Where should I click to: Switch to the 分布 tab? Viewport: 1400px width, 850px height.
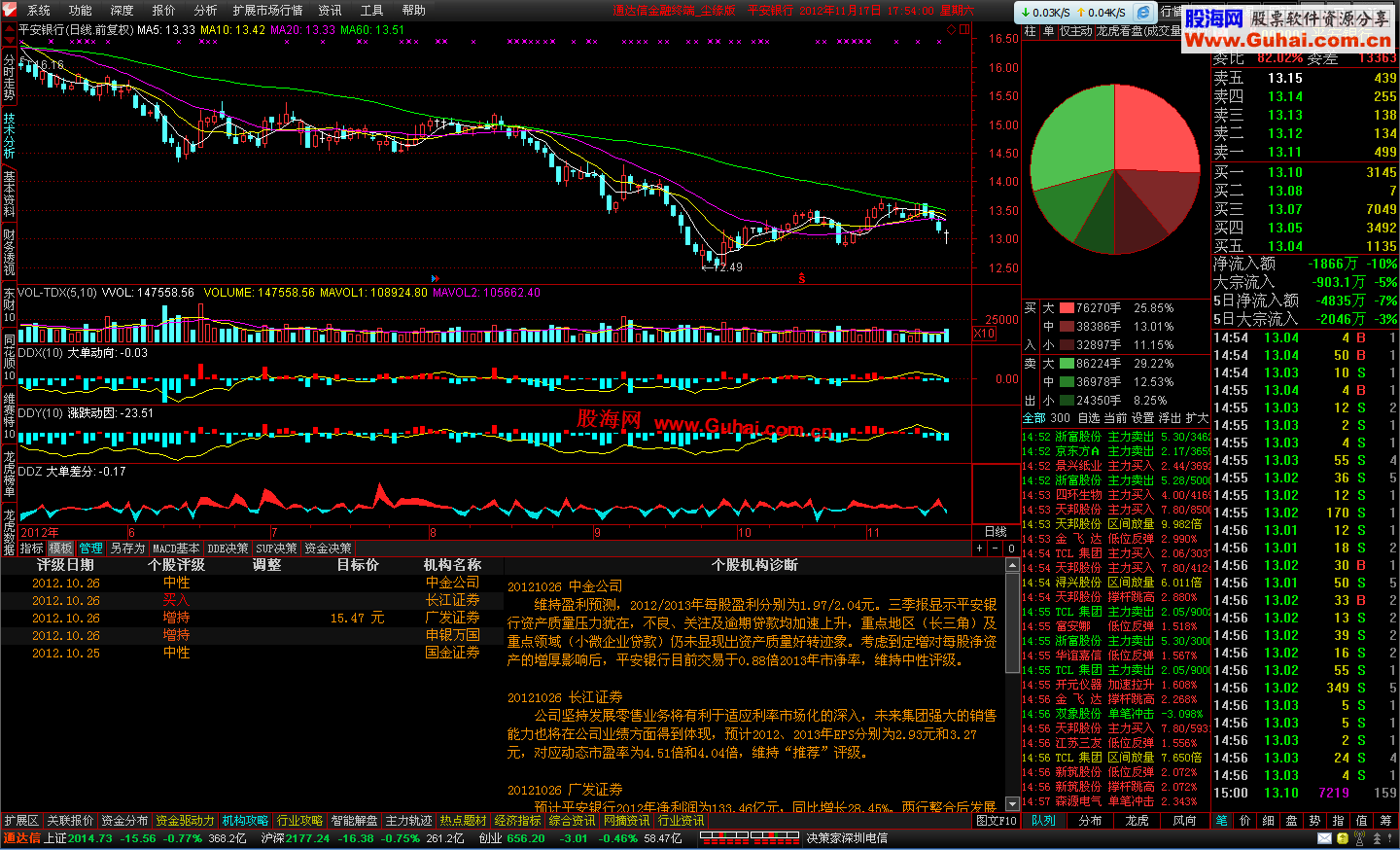[x=1090, y=821]
